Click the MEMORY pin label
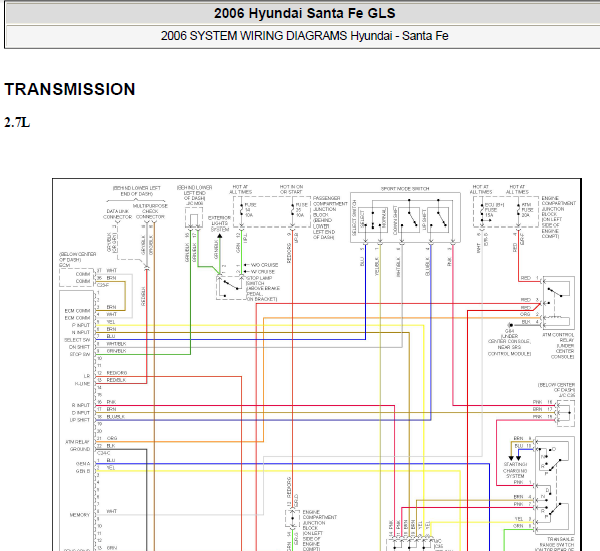600x551 pixels. [x=80, y=515]
